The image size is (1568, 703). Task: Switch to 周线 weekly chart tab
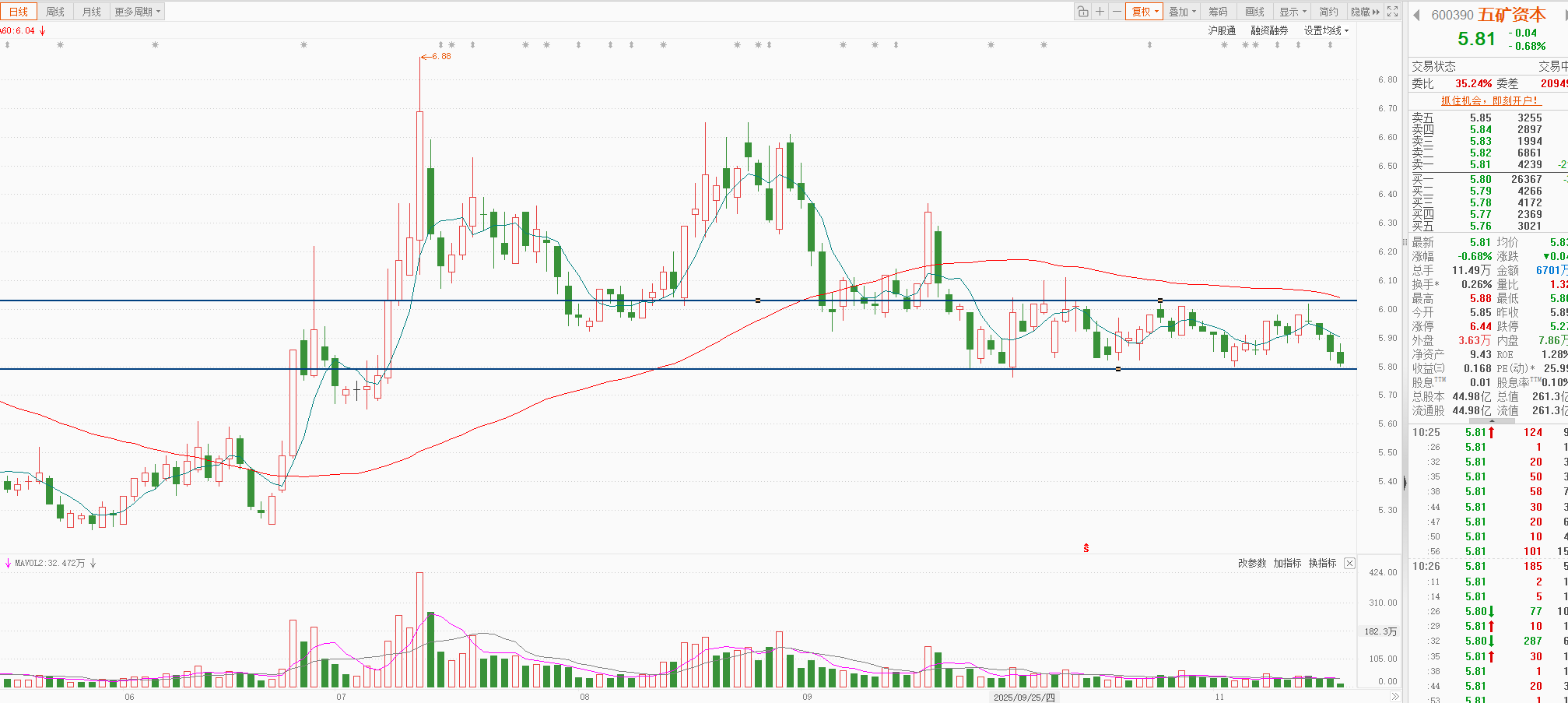pos(55,12)
